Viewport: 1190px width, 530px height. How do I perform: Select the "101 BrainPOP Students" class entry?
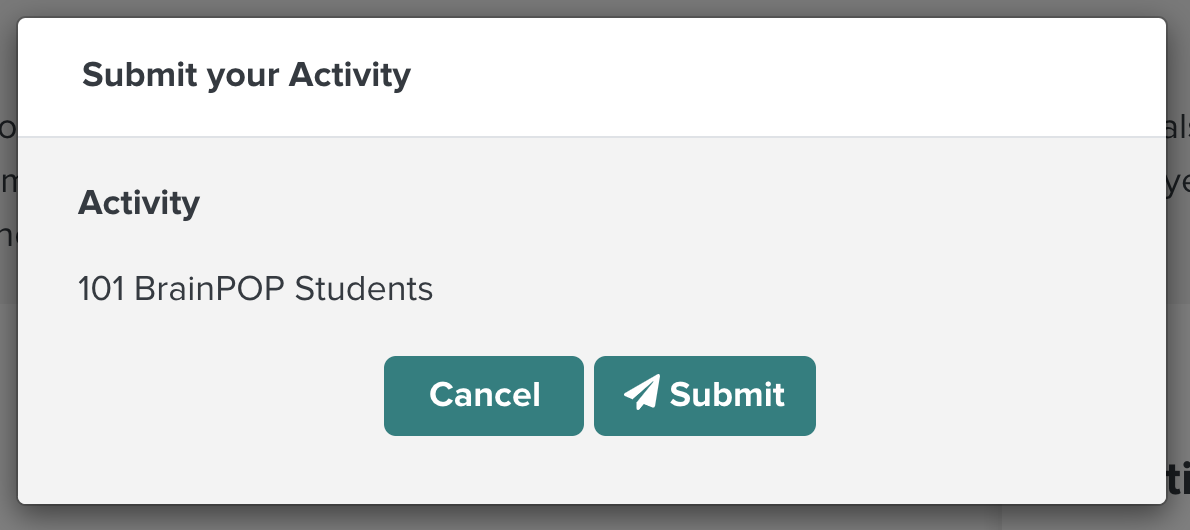click(x=256, y=289)
